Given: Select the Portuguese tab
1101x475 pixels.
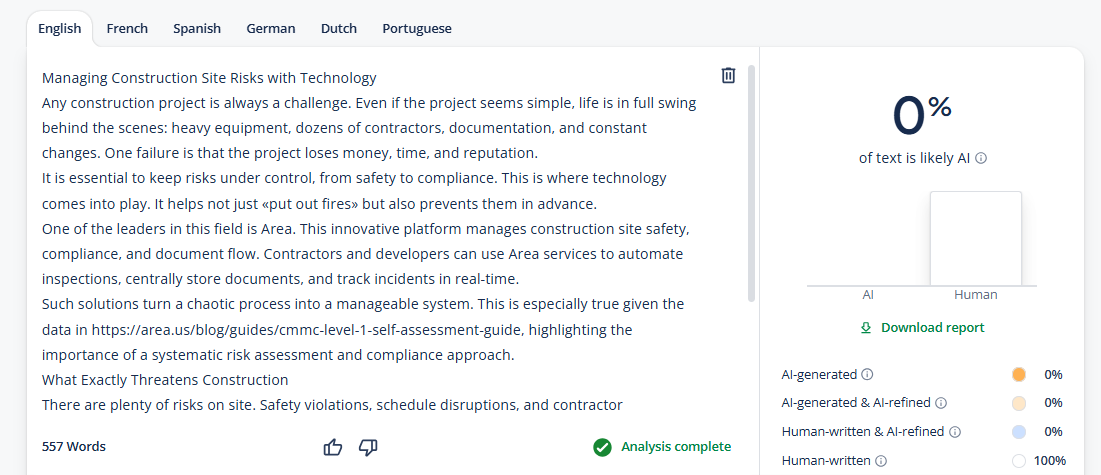Looking at the screenshot, I should click(x=417, y=29).
